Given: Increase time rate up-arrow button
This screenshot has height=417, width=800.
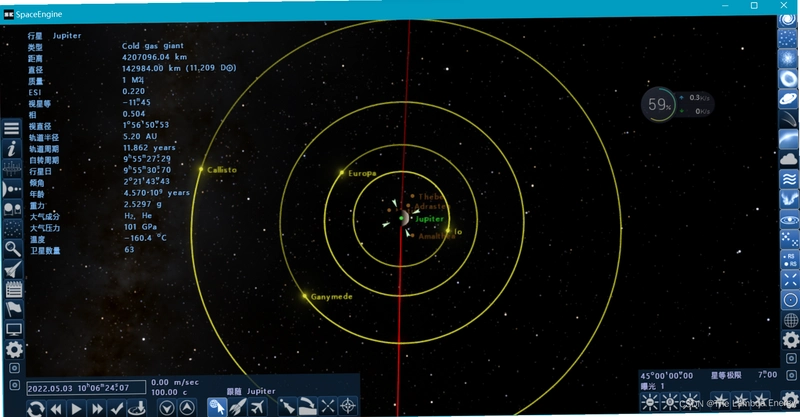Looking at the screenshot, I should [x=187, y=408].
